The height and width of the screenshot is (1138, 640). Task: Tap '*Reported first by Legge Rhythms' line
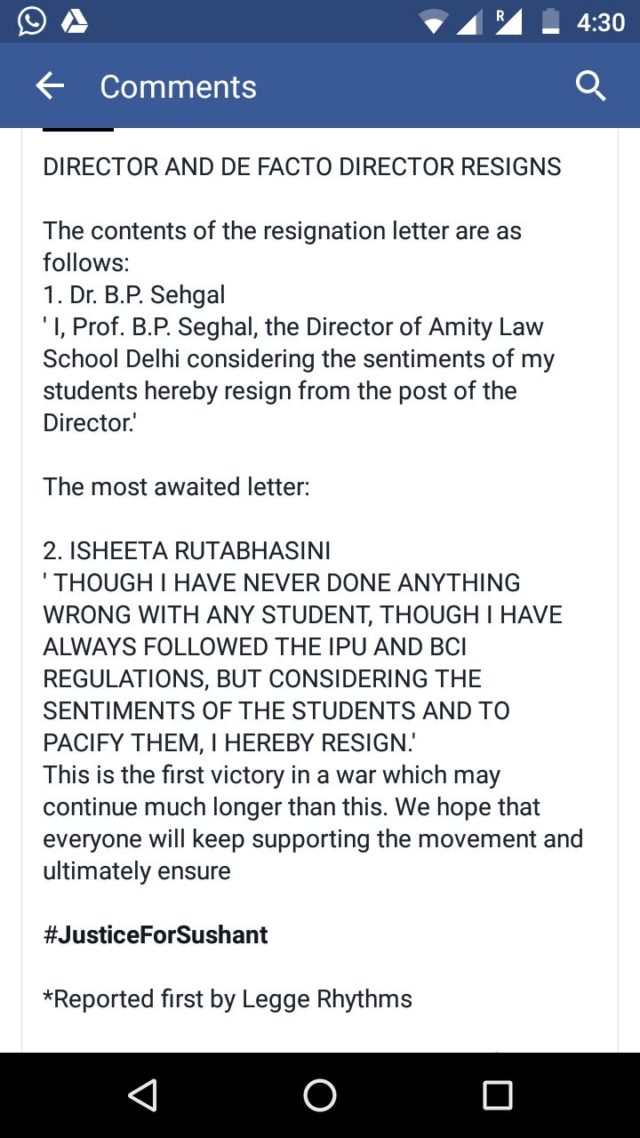click(227, 999)
